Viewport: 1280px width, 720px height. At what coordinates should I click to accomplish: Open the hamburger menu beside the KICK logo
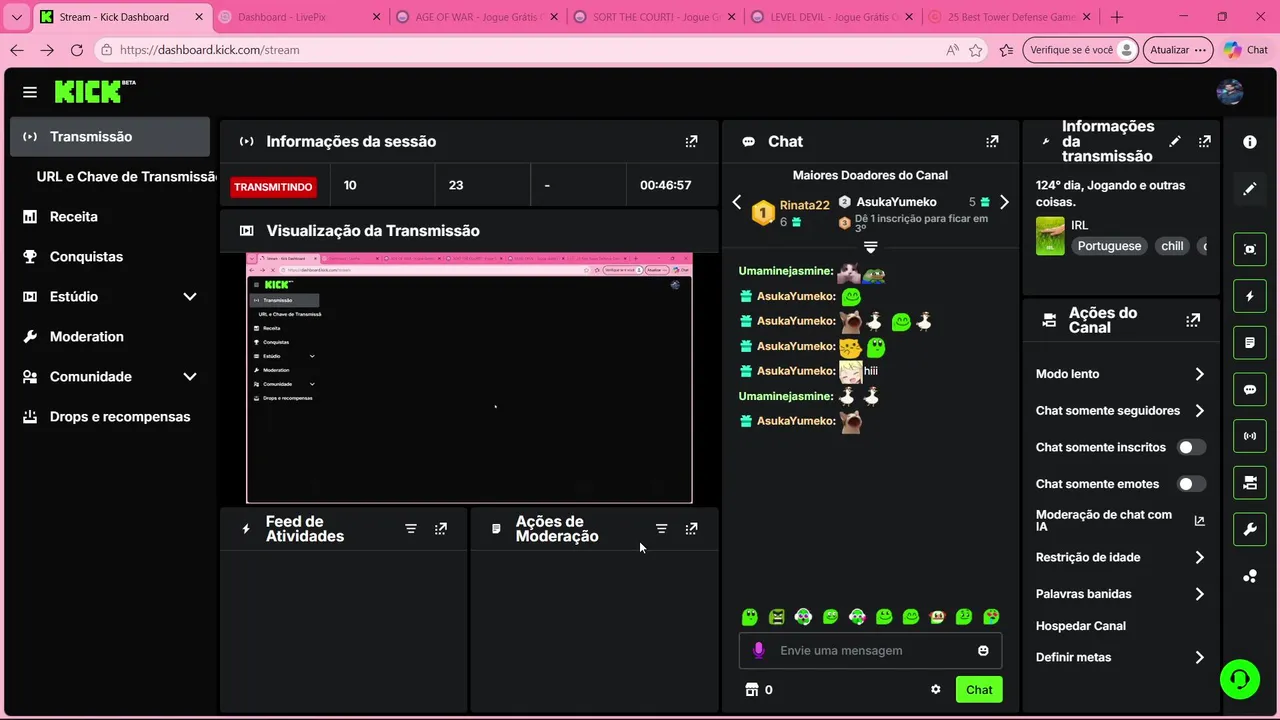(x=30, y=92)
